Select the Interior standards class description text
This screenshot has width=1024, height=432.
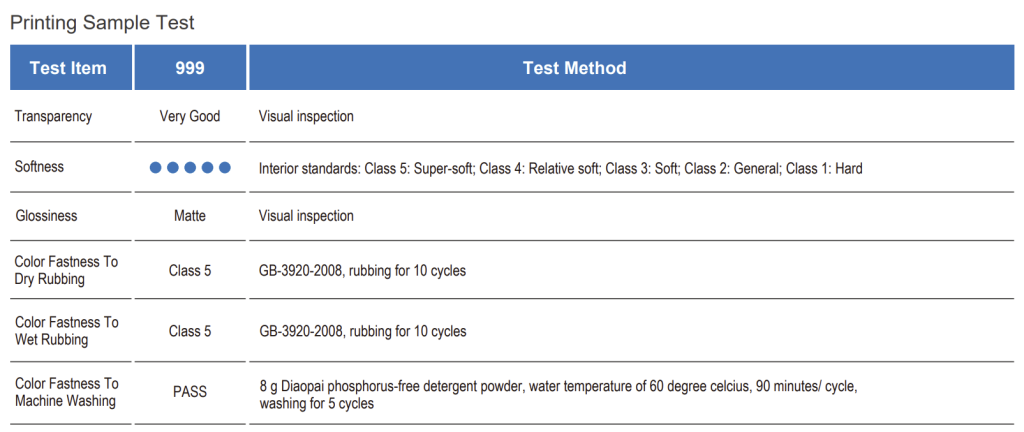pyautogui.click(x=560, y=168)
